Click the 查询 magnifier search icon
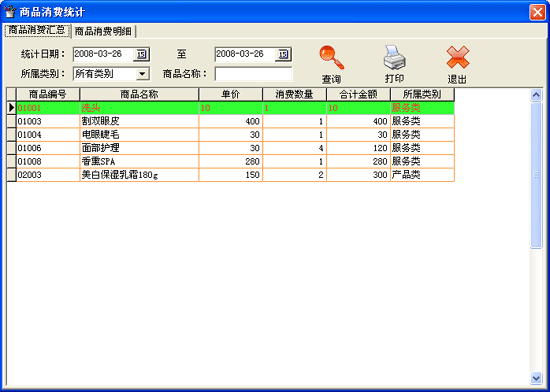The height and width of the screenshot is (392, 550). click(x=331, y=58)
